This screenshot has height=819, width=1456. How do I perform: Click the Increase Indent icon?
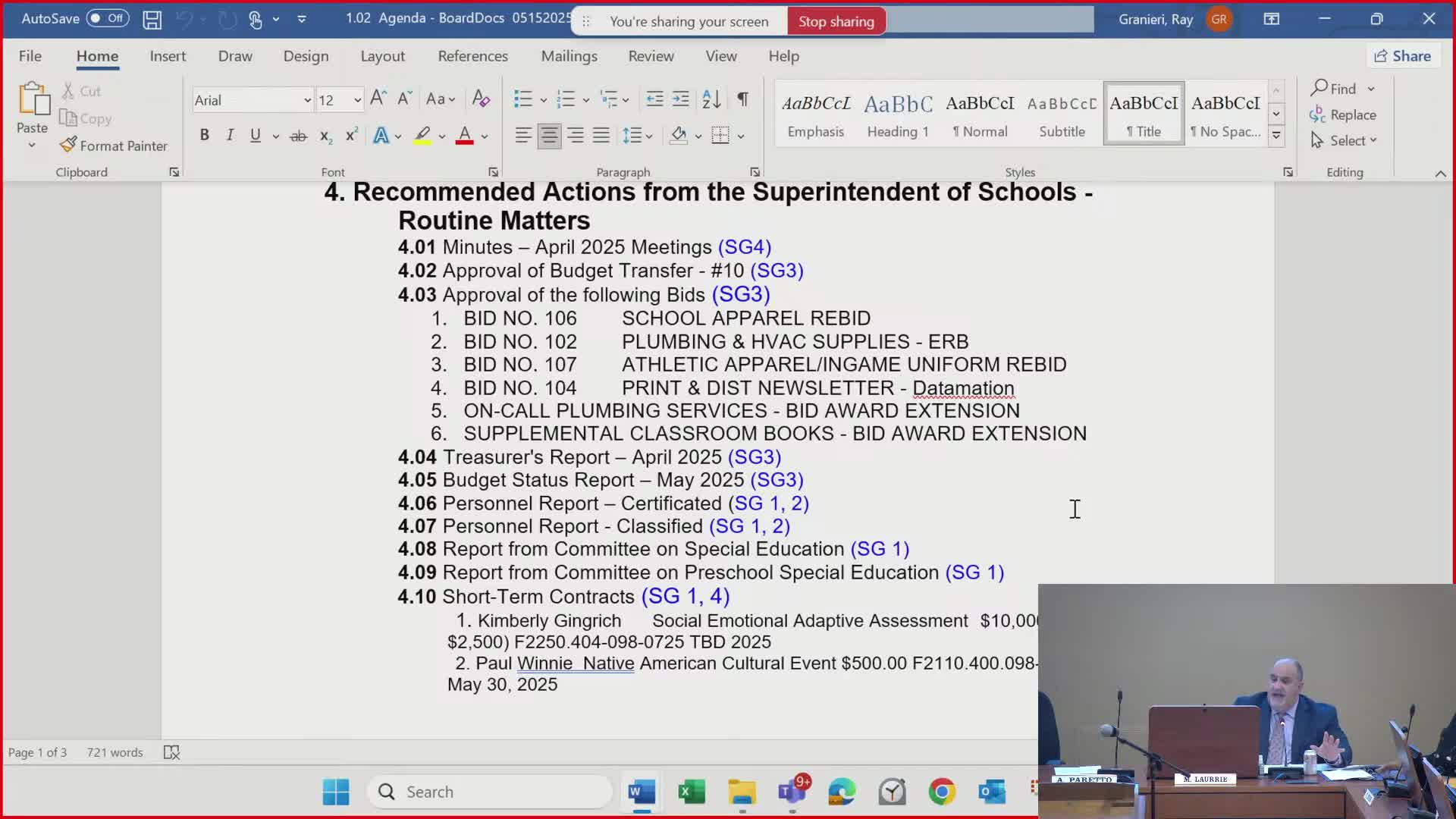tap(681, 99)
